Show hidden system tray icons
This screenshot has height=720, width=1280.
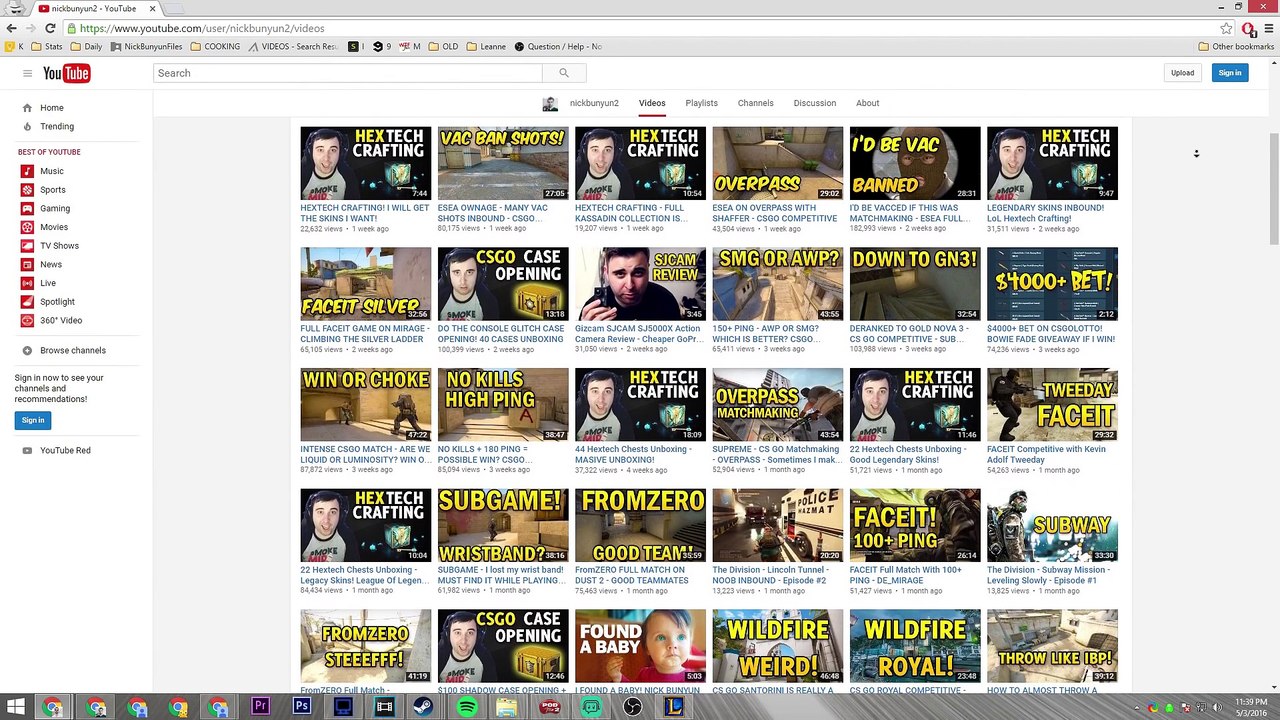(1138, 707)
